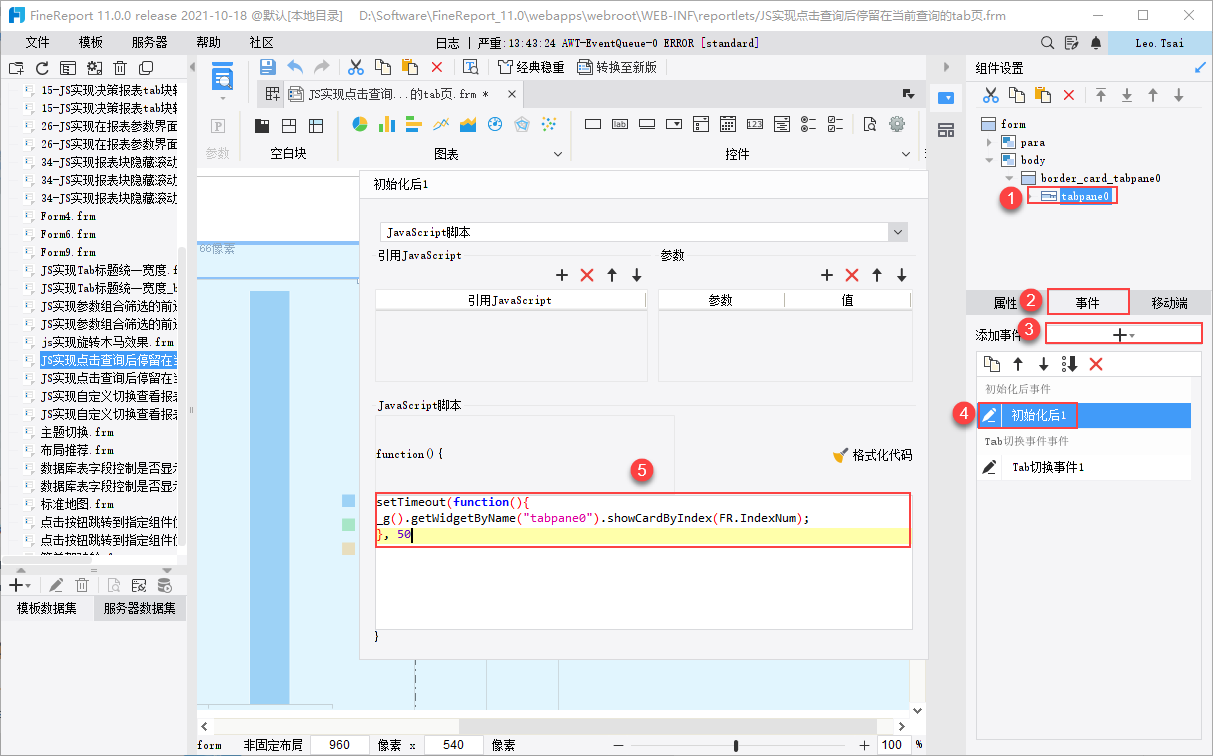Click the zoom slider at bottom

[x=736, y=745]
